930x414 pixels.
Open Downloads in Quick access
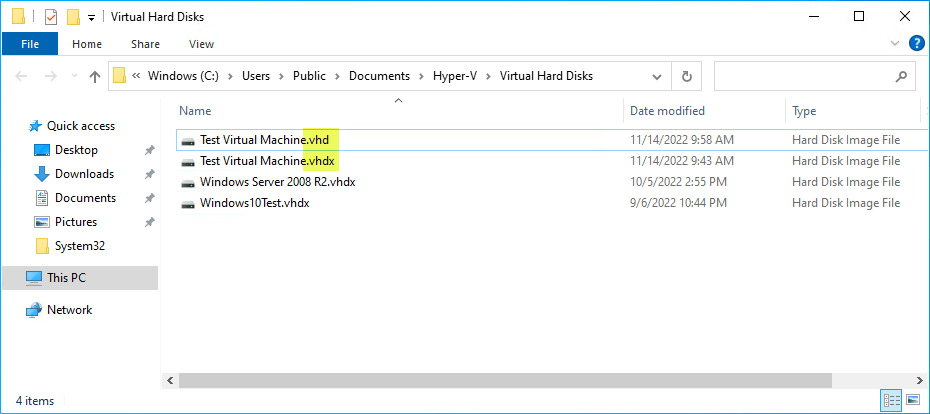tap(84, 174)
